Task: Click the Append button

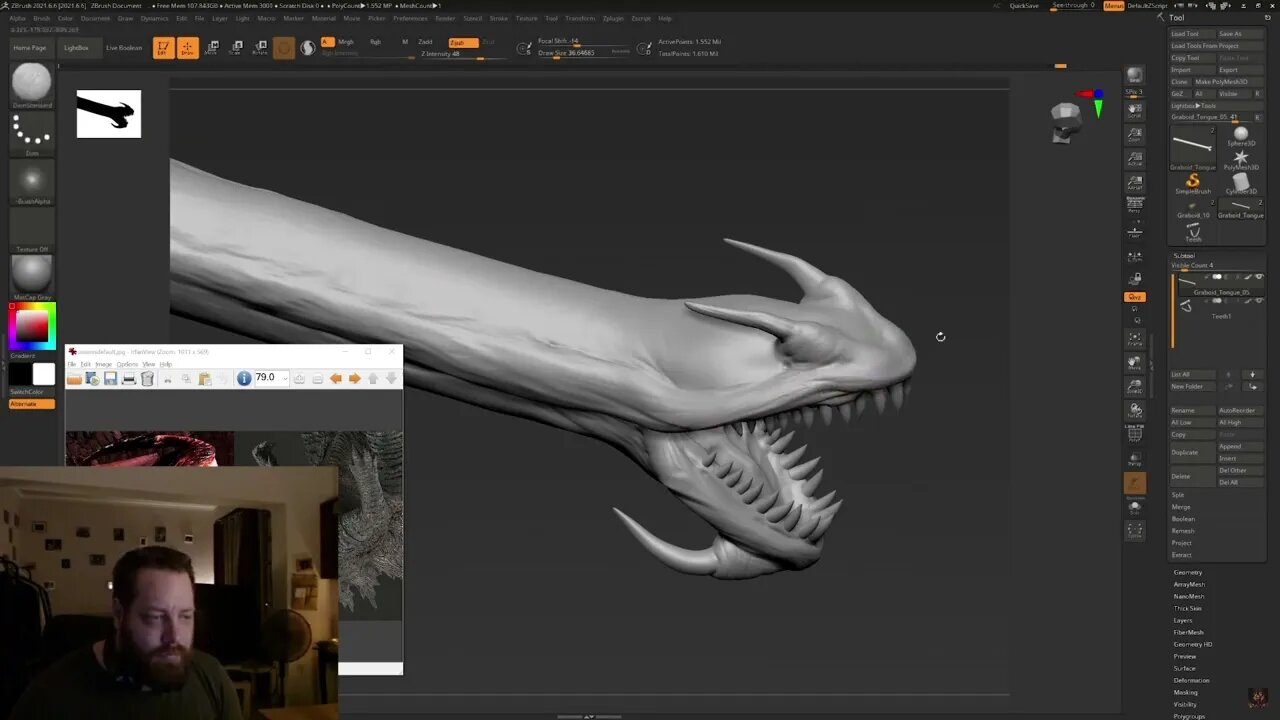Action: pos(1239,446)
